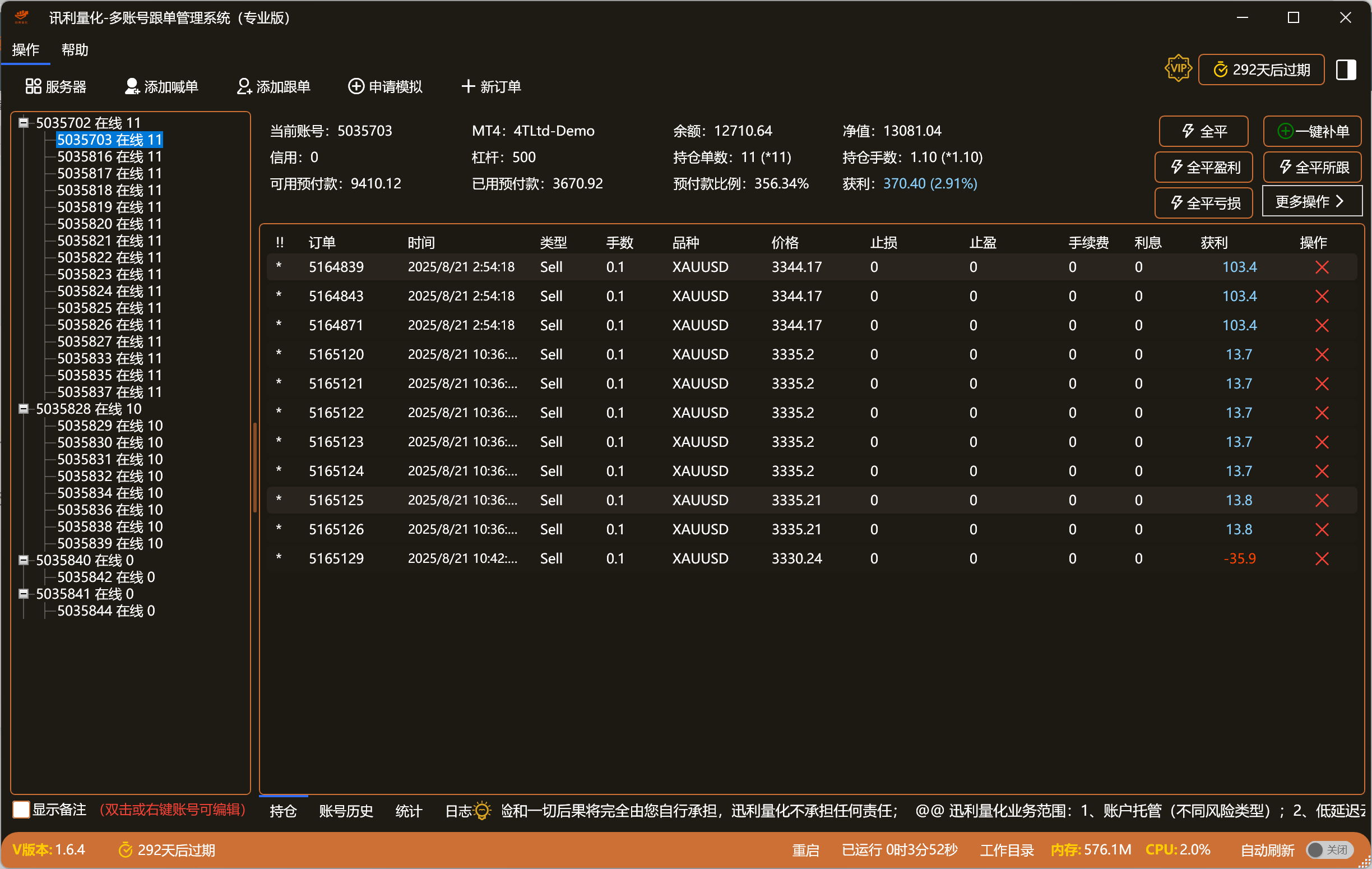Click the 申请模拟 plus-circle icon
This screenshot has width=1372, height=869.
tap(356, 86)
